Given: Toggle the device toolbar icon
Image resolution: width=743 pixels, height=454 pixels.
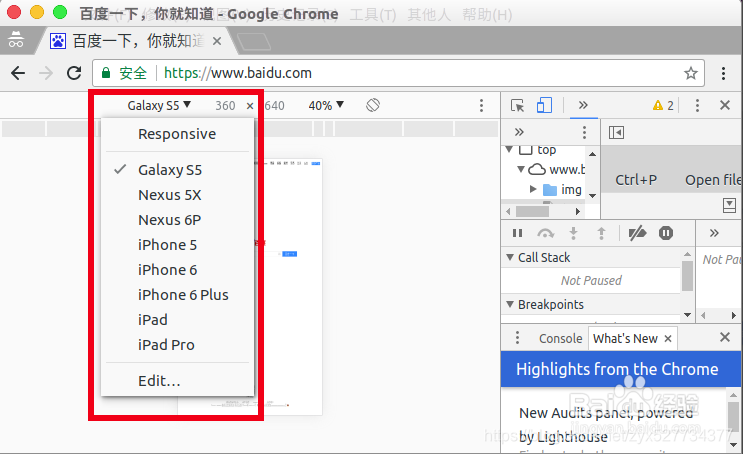Looking at the screenshot, I should pyautogui.click(x=544, y=105).
